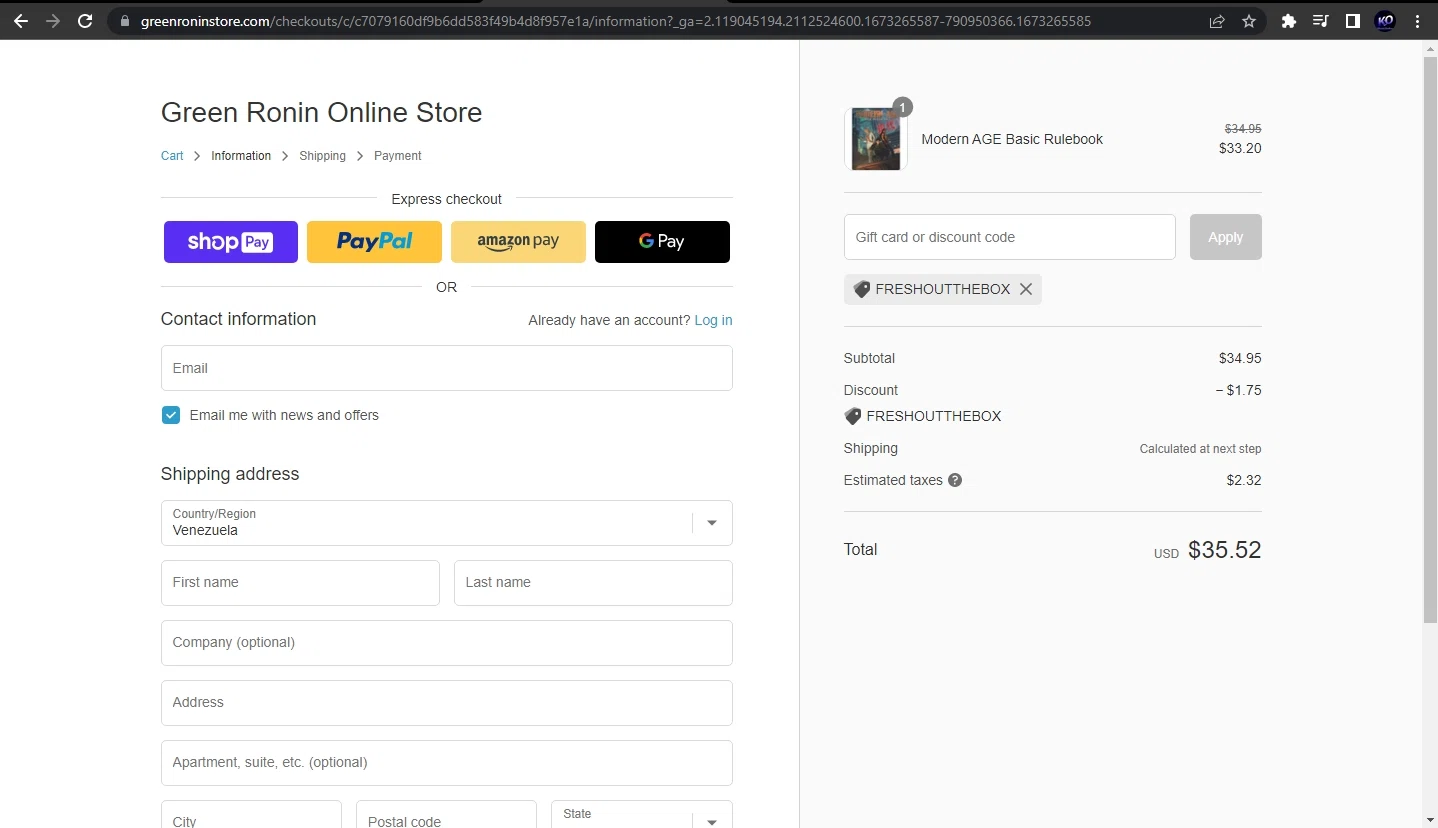This screenshot has width=1438, height=828.
Task: Click the Gift card or discount code field
Action: pyautogui.click(x=1010, y=237)
